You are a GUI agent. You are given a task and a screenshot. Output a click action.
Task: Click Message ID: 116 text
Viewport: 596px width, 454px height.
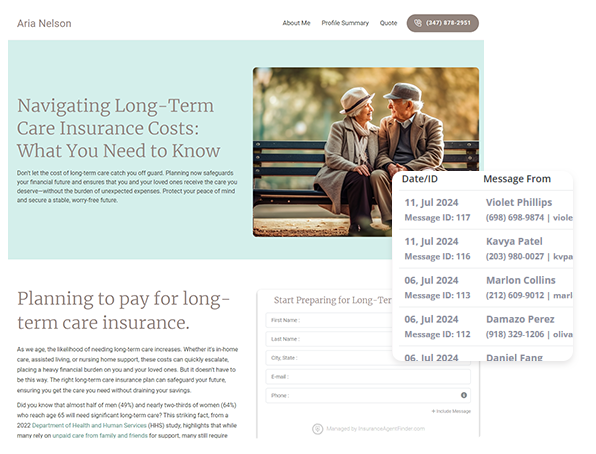(437, 257)
